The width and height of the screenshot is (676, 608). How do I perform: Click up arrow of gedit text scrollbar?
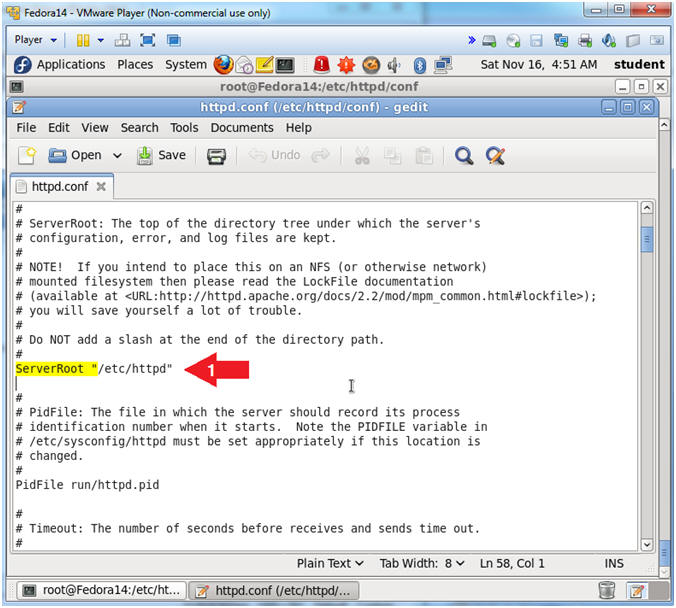pos(647,208)
